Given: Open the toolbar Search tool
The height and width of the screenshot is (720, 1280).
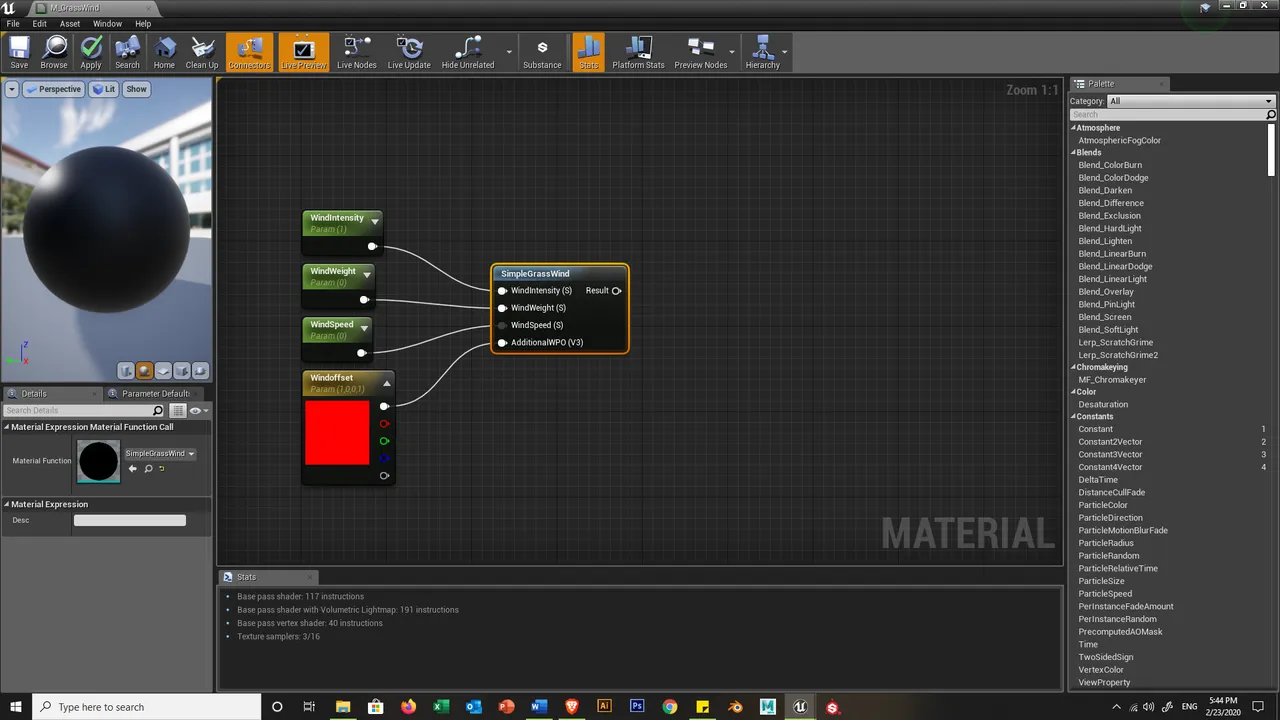Looking at the screenshot, I should [127, 53].
